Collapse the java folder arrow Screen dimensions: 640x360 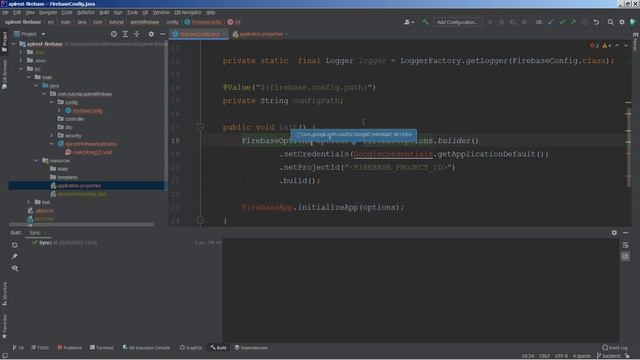pos(37,86)
